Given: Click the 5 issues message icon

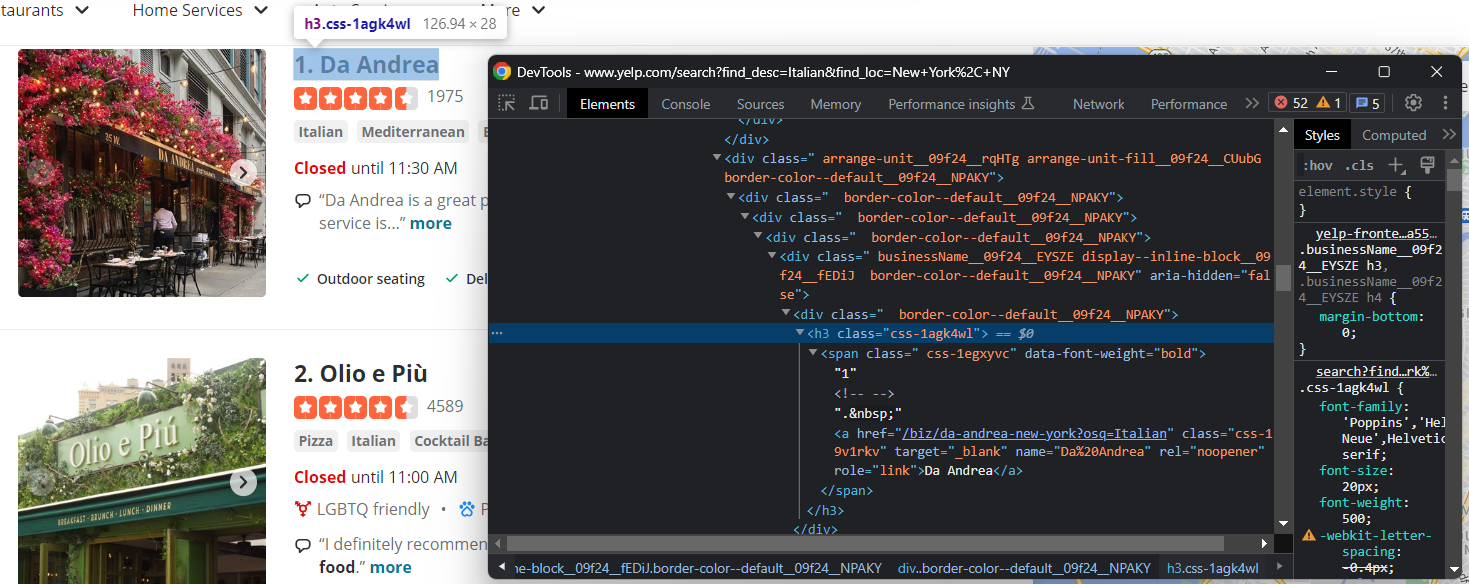Looking at the screenshot, I should (1367, 103).
